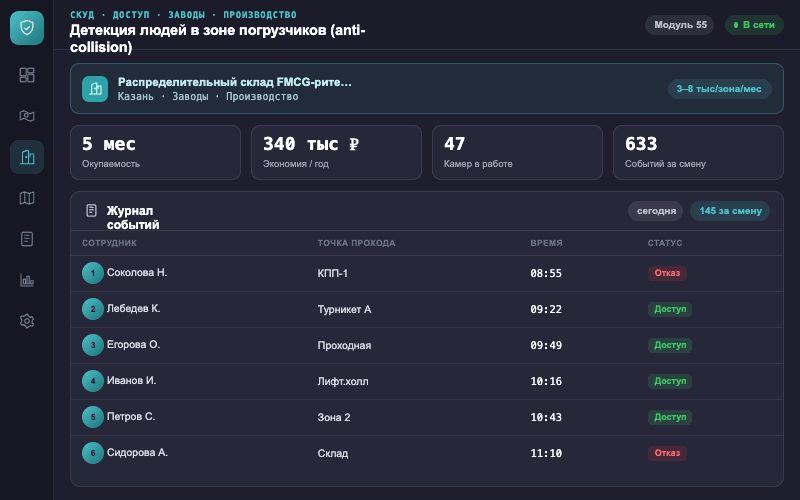Click the Распределительный склад FMCG-рите… title
The height and width of the screenshot is (500, 800).
click(x=235, y=82)
